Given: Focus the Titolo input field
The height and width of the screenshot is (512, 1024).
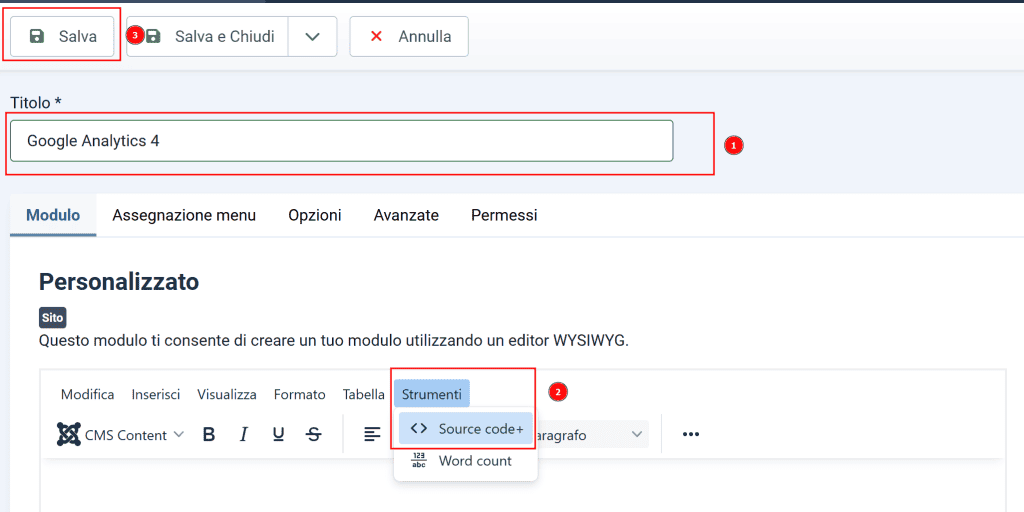Looking at the screenshot, I should point(342,140).
